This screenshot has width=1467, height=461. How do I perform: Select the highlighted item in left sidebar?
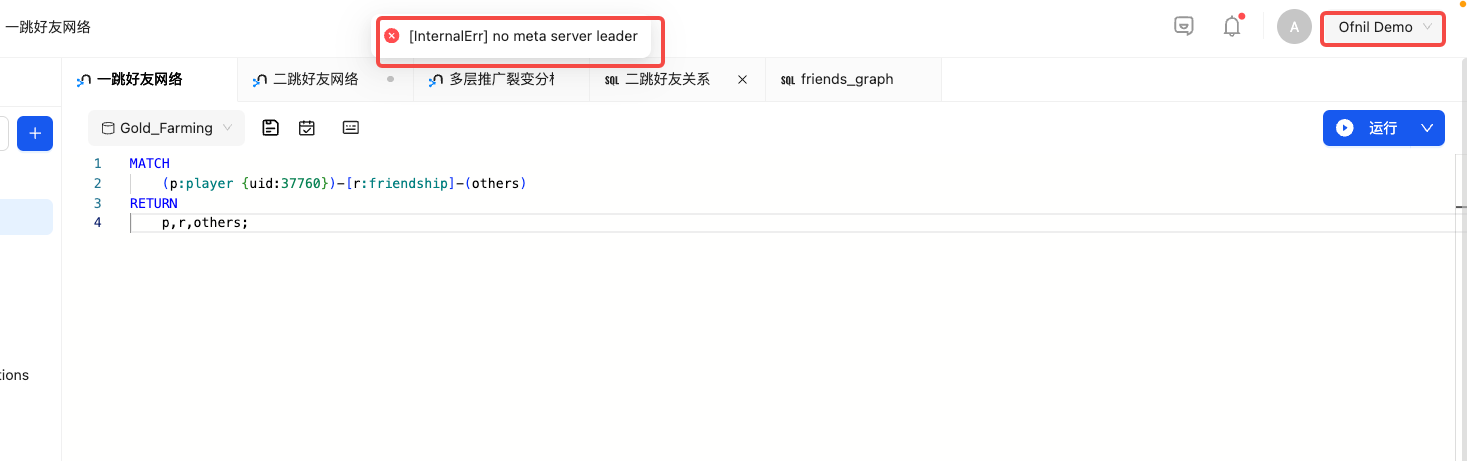tap(26, 217)
